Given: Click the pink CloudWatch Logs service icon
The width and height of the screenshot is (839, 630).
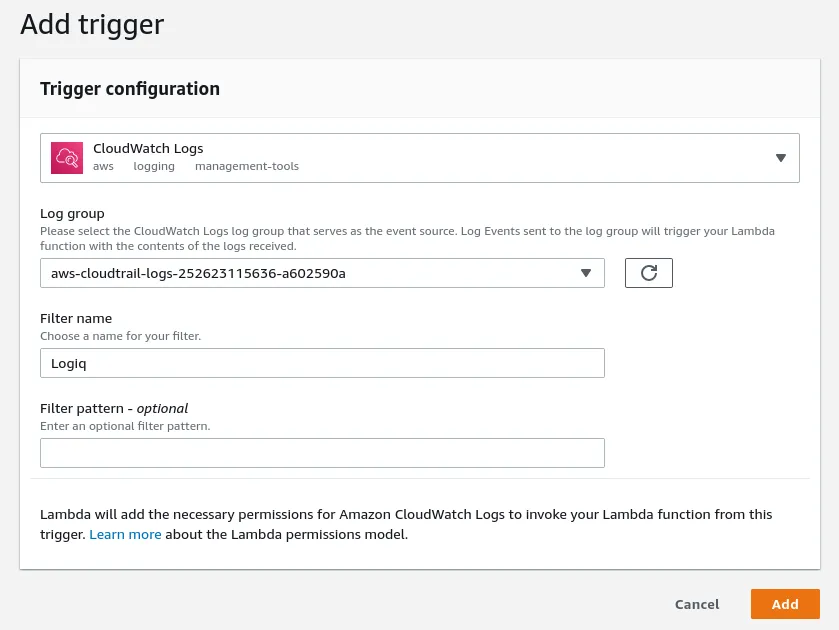Looking at the screenshot, I should [67, 158].
